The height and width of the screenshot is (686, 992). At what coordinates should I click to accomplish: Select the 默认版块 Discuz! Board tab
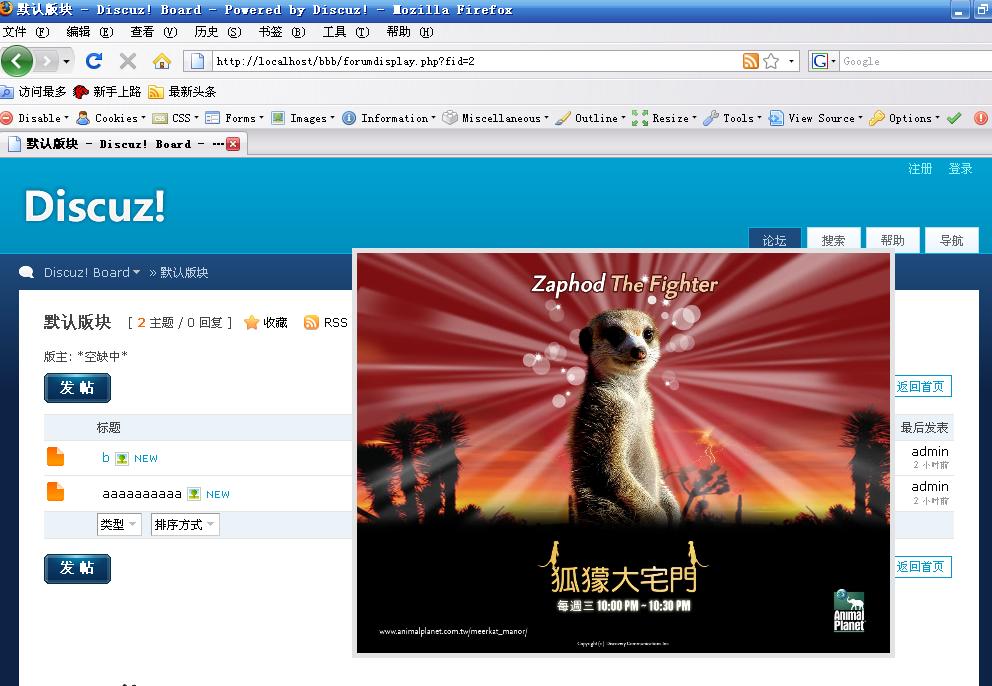coord(124,144)
